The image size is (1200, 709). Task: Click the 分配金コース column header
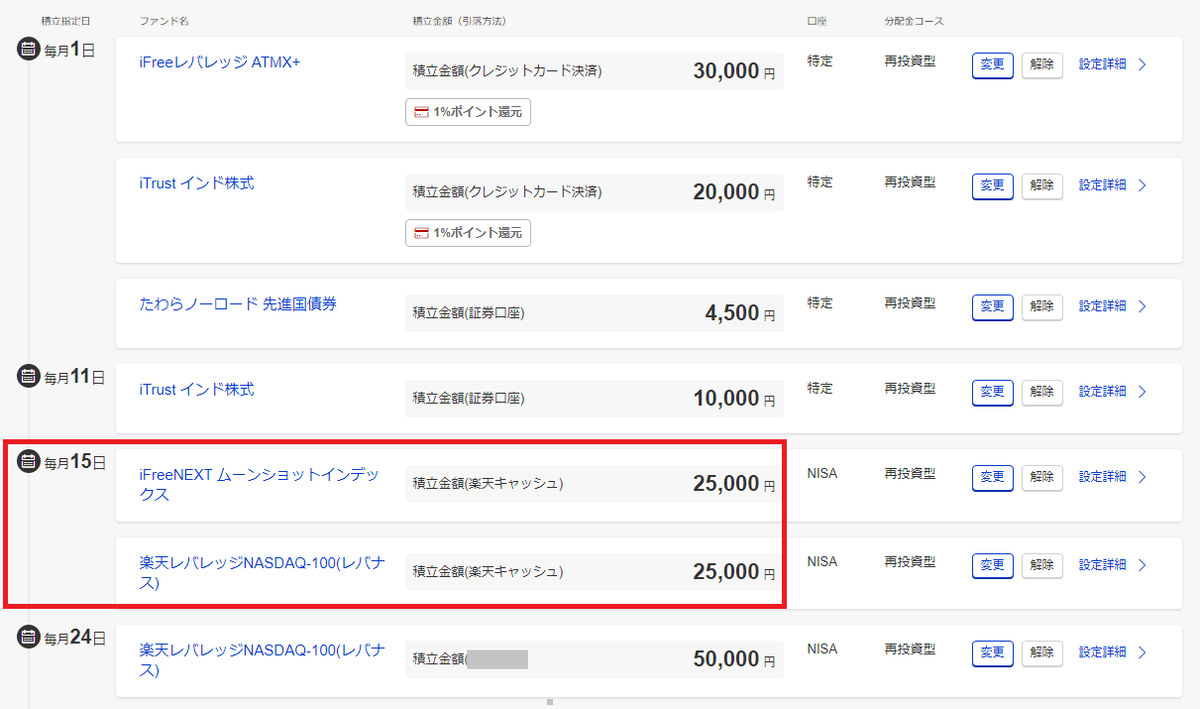(914, 21)
